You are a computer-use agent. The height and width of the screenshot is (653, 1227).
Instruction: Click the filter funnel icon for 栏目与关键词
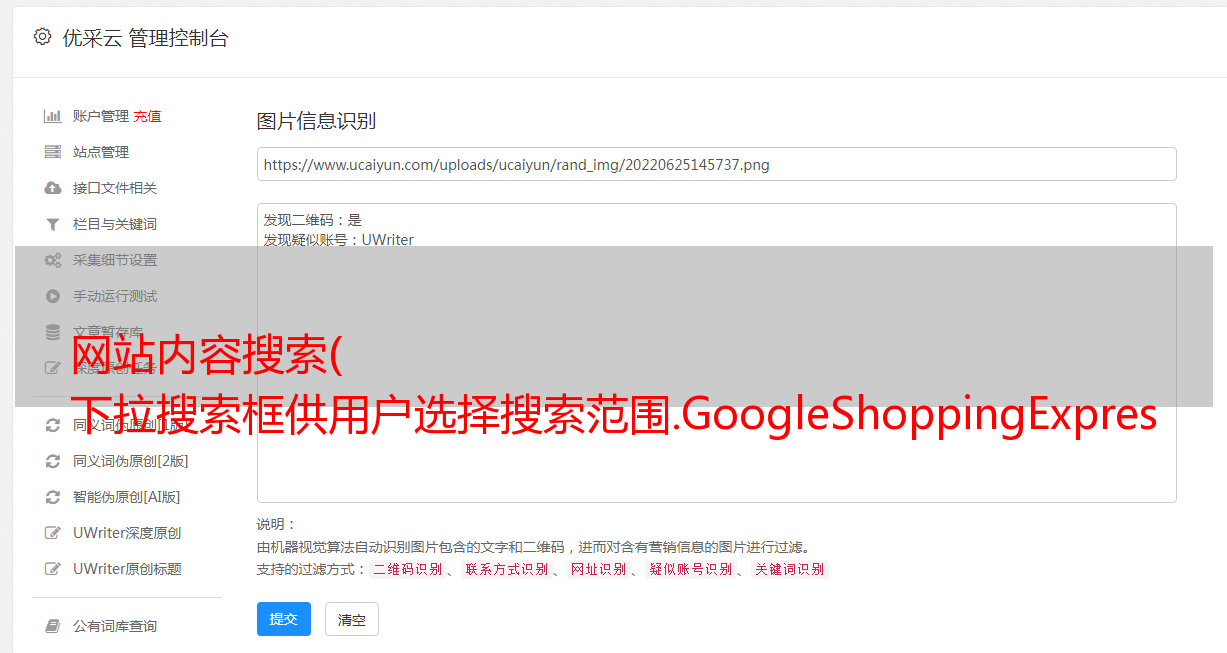click(x=53, y=224)
